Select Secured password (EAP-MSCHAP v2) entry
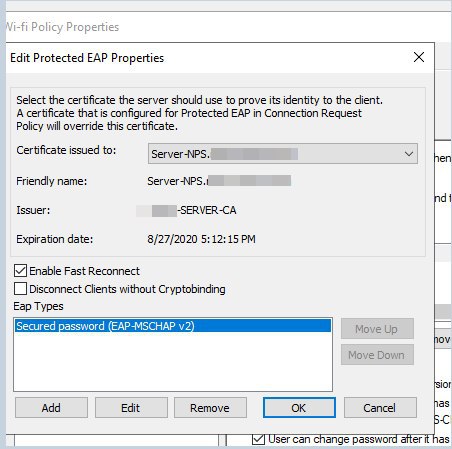 pyautogui.click(x=173, y=326)
